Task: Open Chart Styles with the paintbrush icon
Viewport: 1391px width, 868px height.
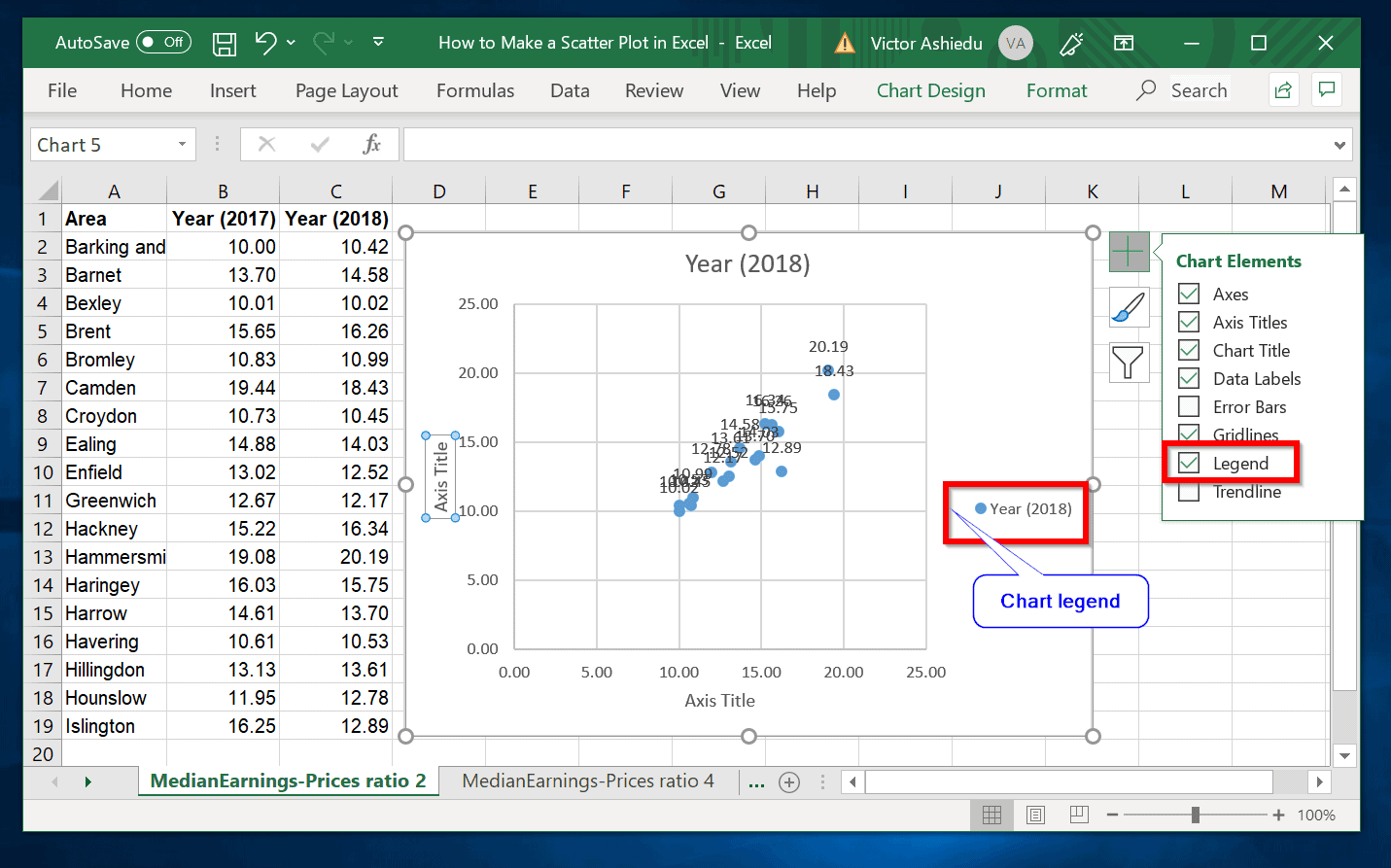Action: (1129, 307)
